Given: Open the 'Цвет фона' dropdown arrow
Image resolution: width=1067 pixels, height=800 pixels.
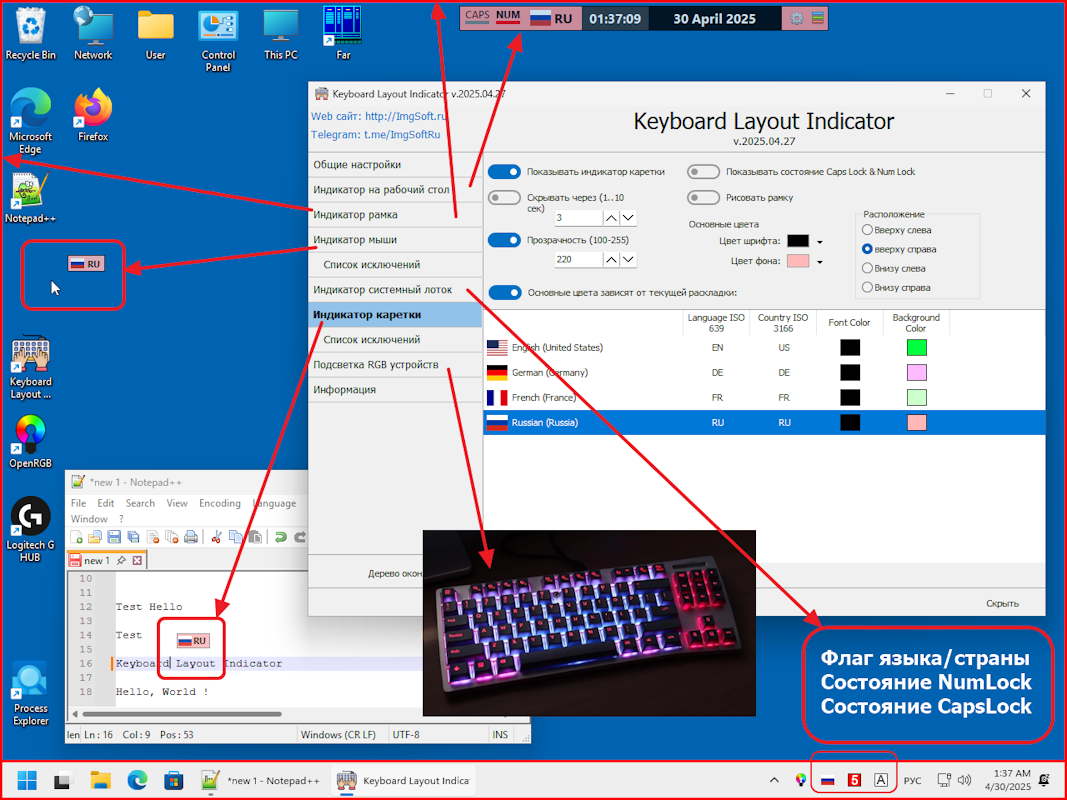Looking at the screenshot, I should click(819, 262).
